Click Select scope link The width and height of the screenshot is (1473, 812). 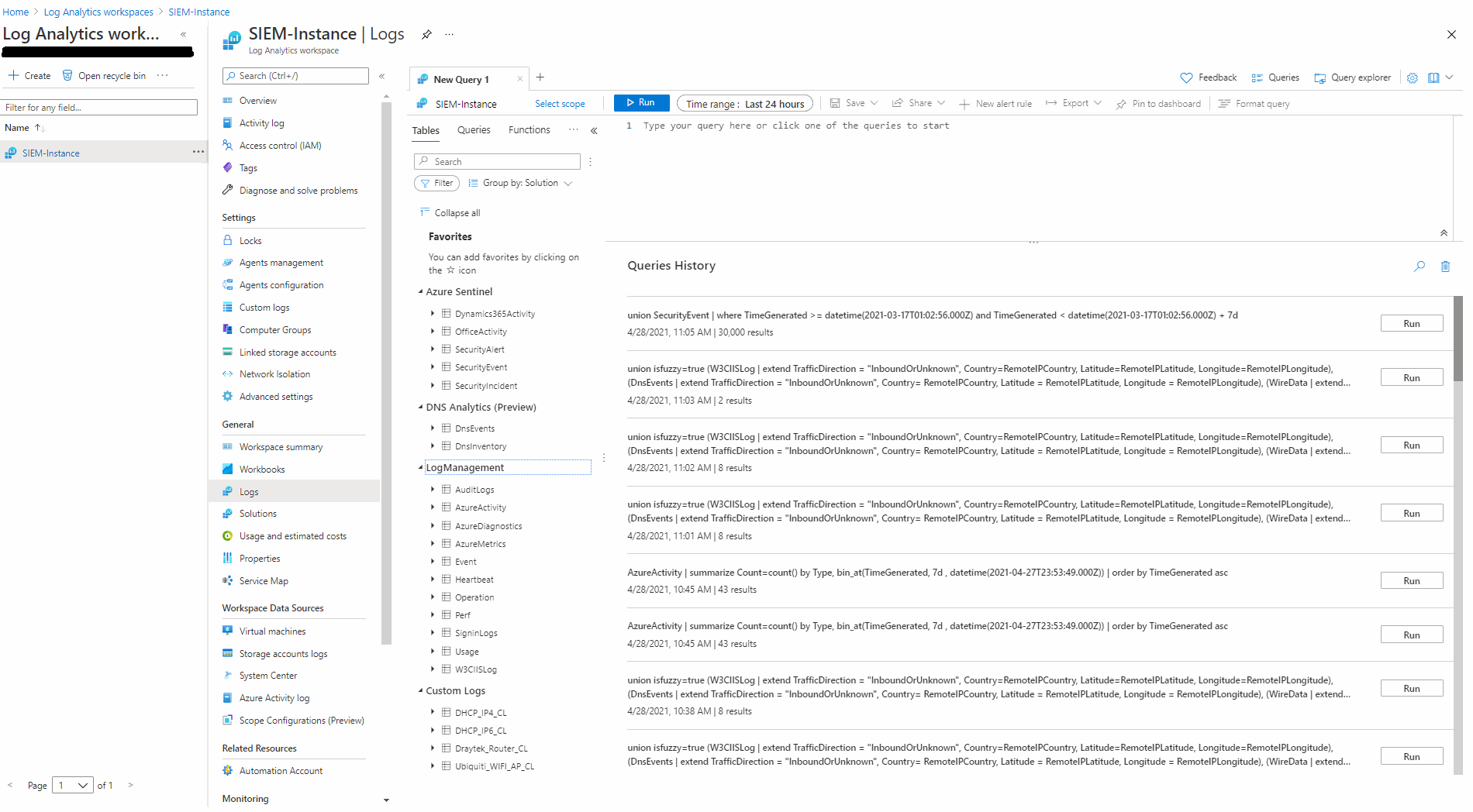click(x=560, y=104)
